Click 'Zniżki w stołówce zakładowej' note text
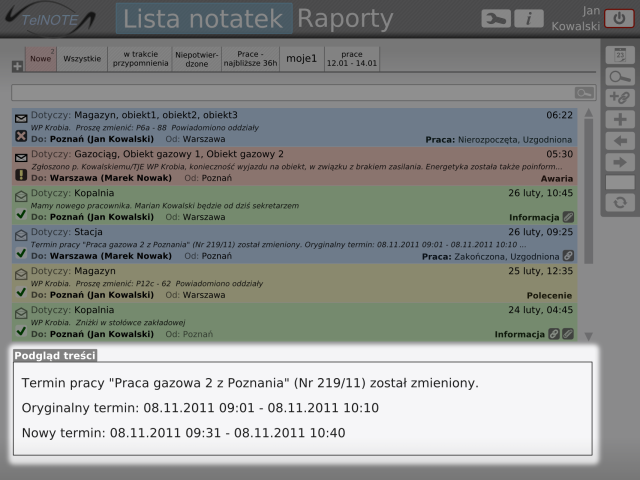Viewport: 640px width, 480px height. tap(131, 323)
